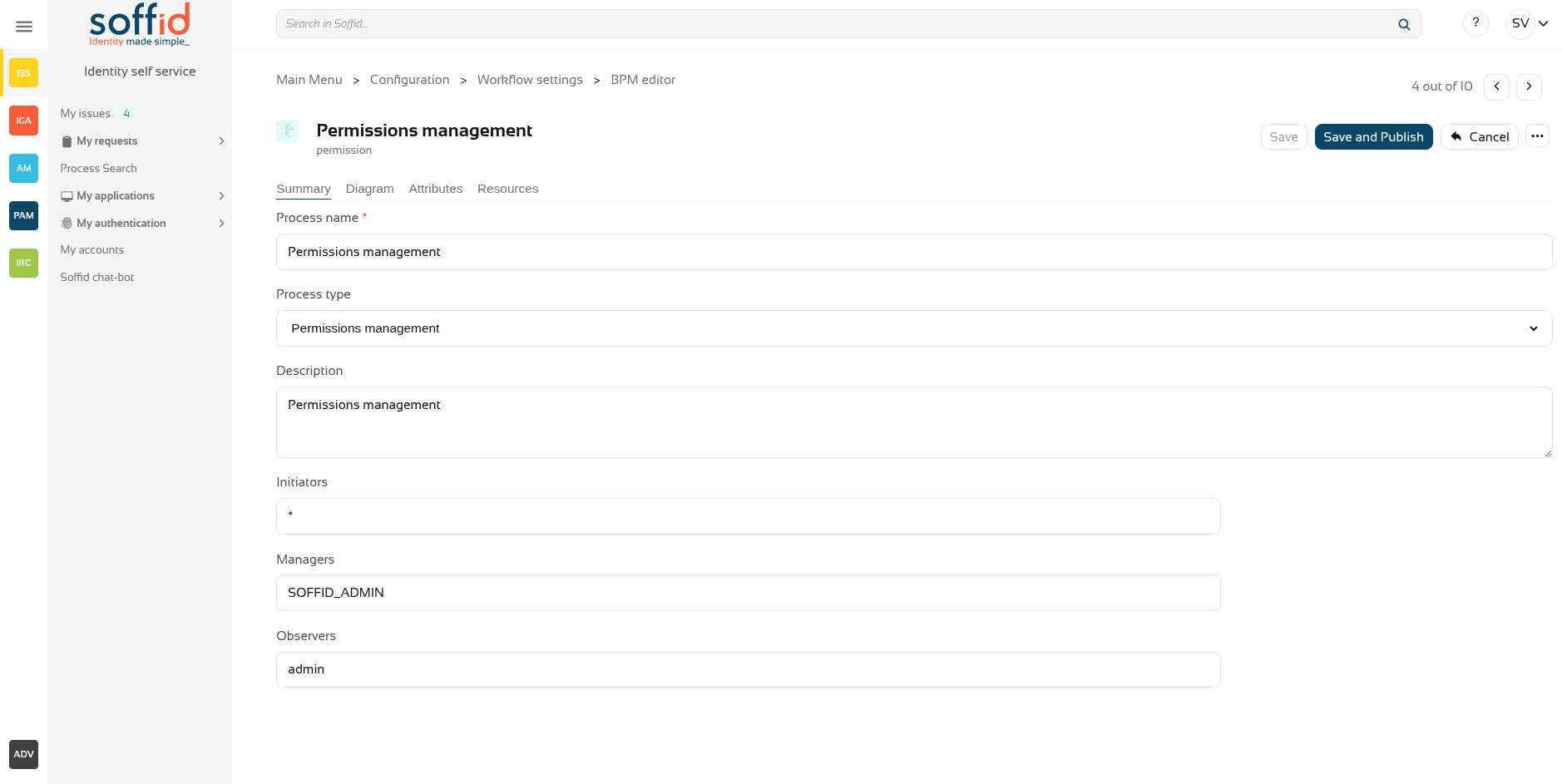Open the Attributes tab
The width and height of the screenshot is (1562, 784).
435,189
